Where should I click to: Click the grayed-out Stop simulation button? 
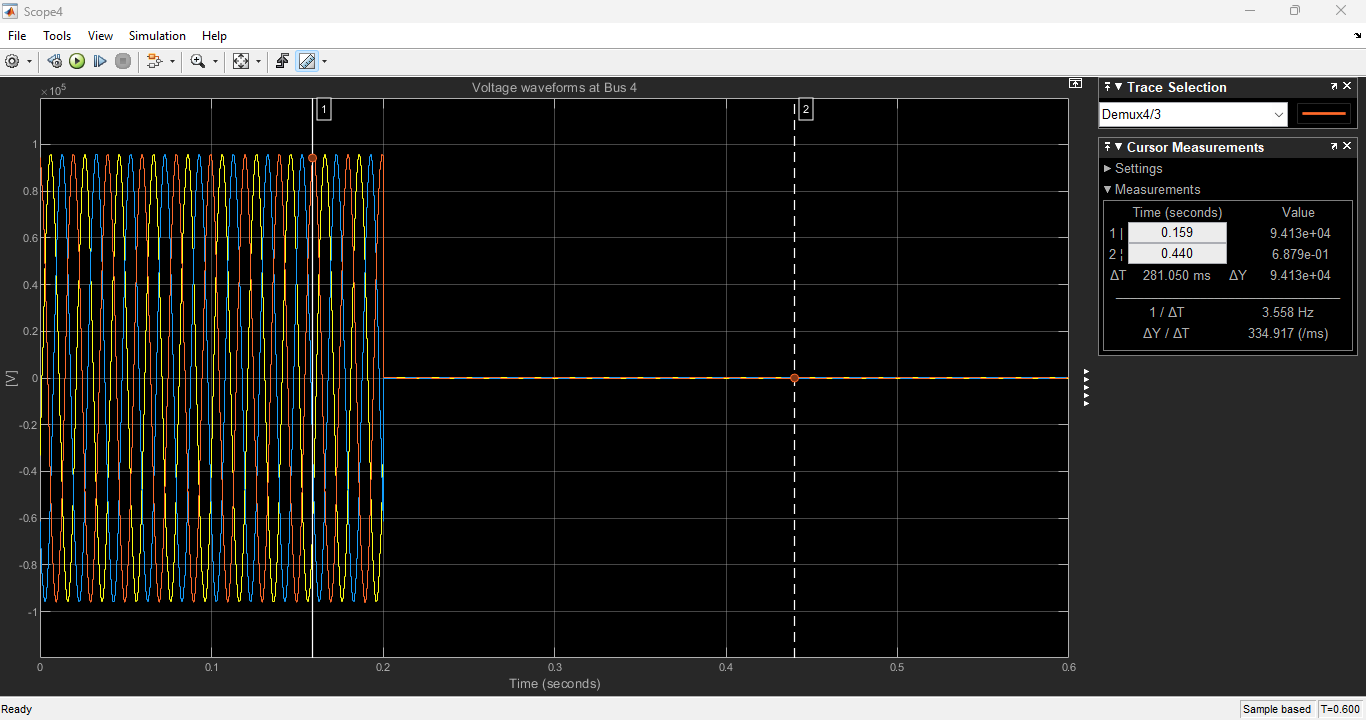point(123,61)
